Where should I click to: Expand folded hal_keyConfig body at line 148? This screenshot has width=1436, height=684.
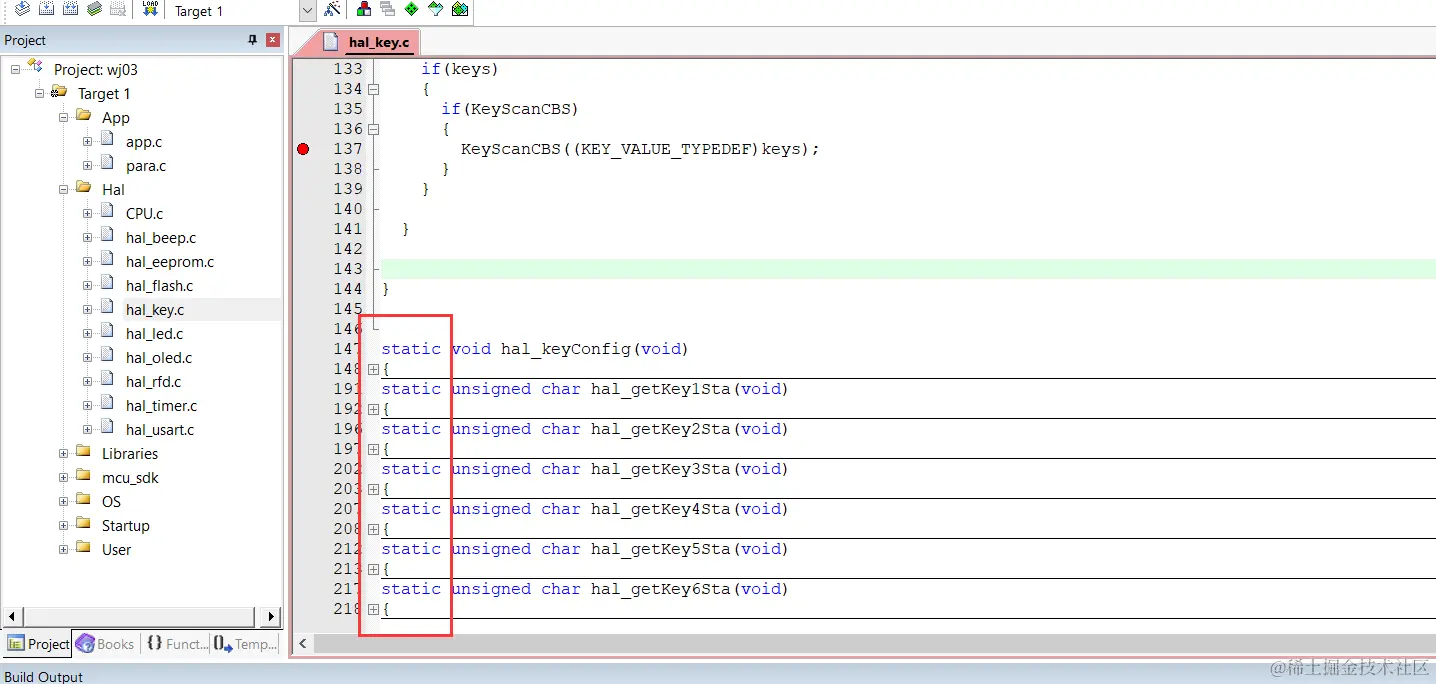(x=373, y=369)
